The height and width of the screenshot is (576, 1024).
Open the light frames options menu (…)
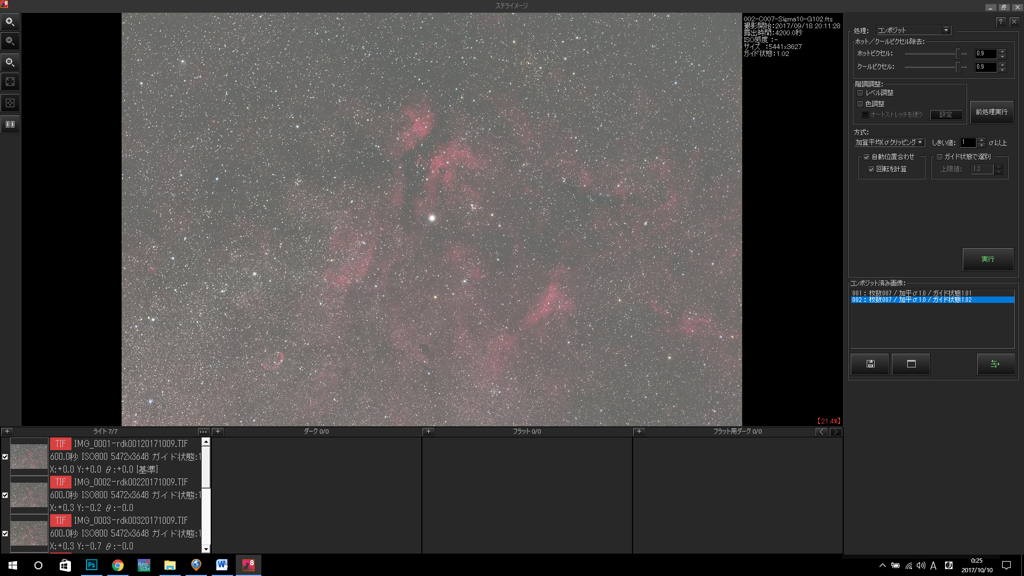coord(203,432)
